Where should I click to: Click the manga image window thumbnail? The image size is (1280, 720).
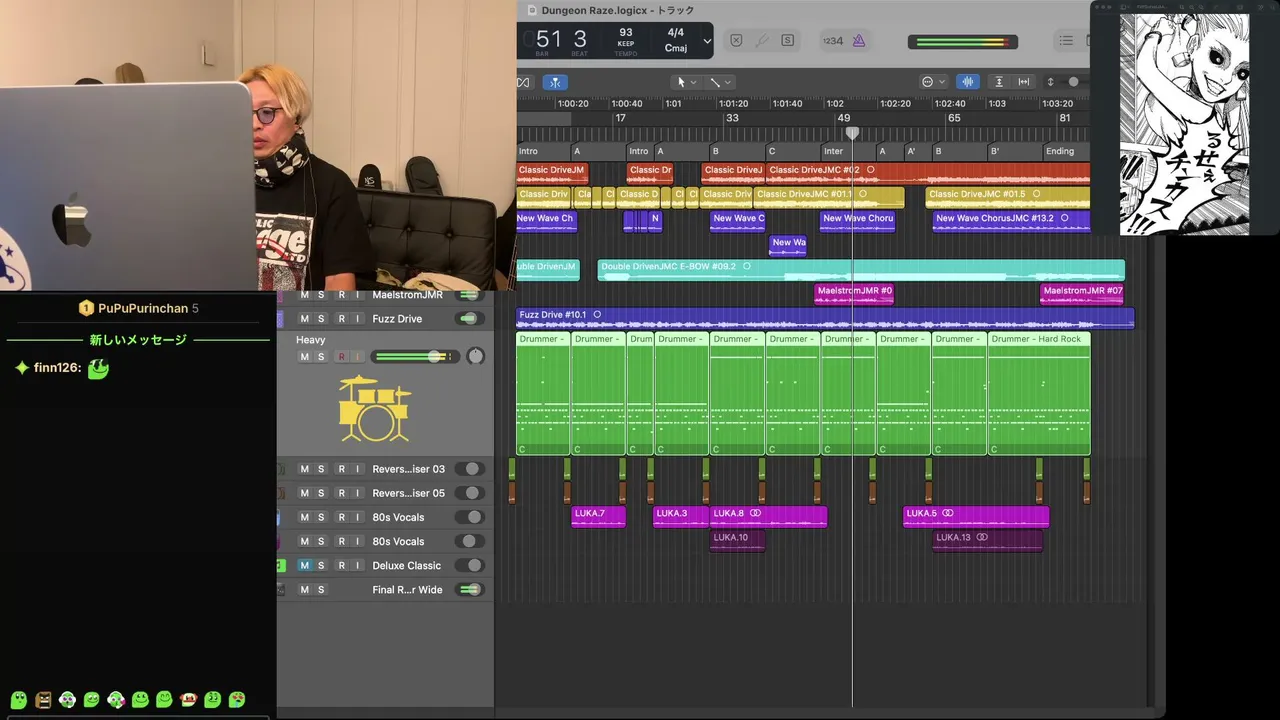click(1184, 124)
